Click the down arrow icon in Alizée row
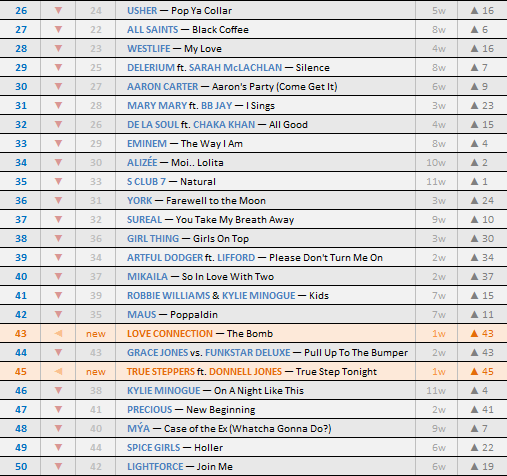 (58, 162)
